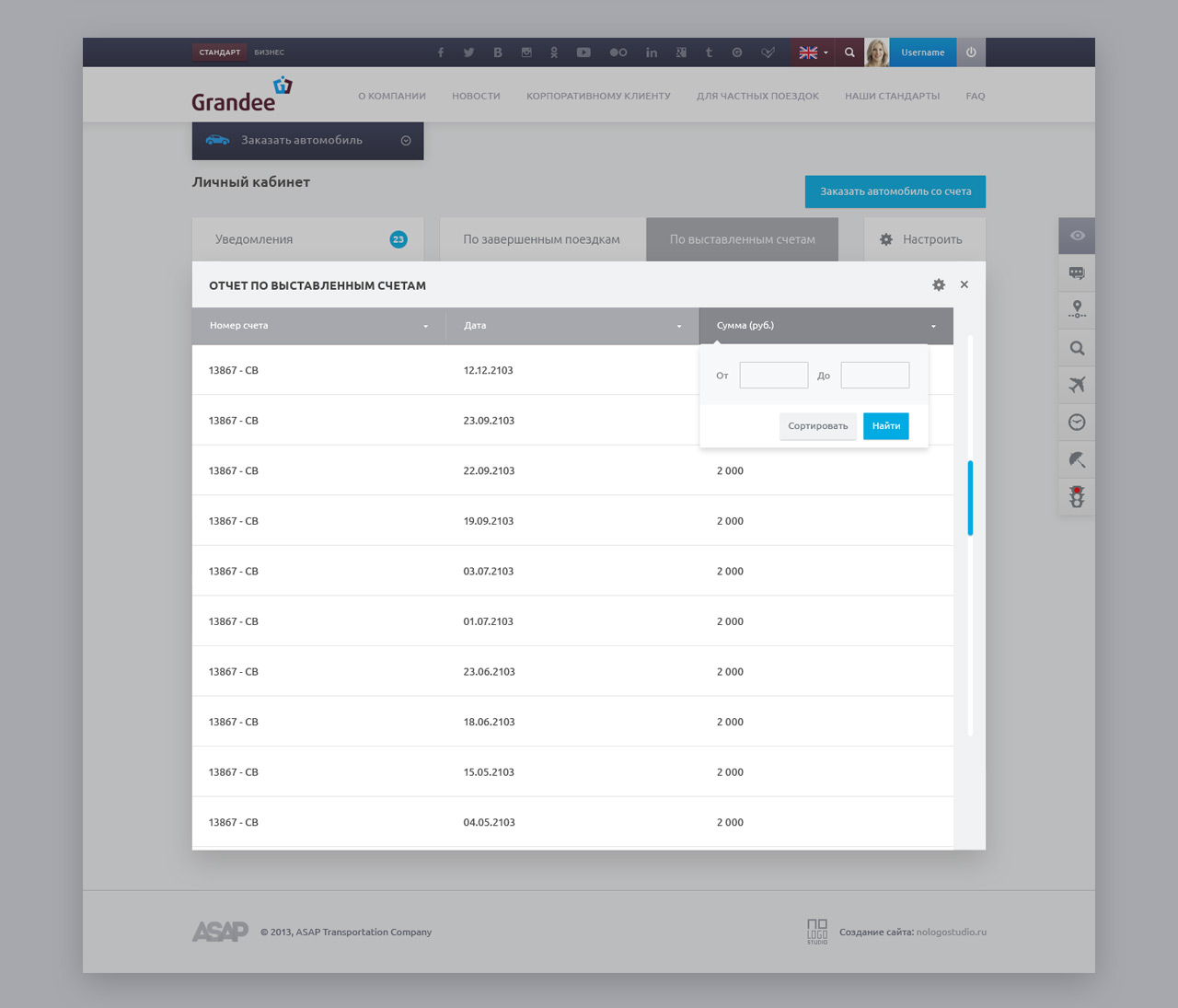Click the umbrella icon in sidebar
Image resolution: width=1178 pixels, height=1008 pixels.
pos(1077,459)
